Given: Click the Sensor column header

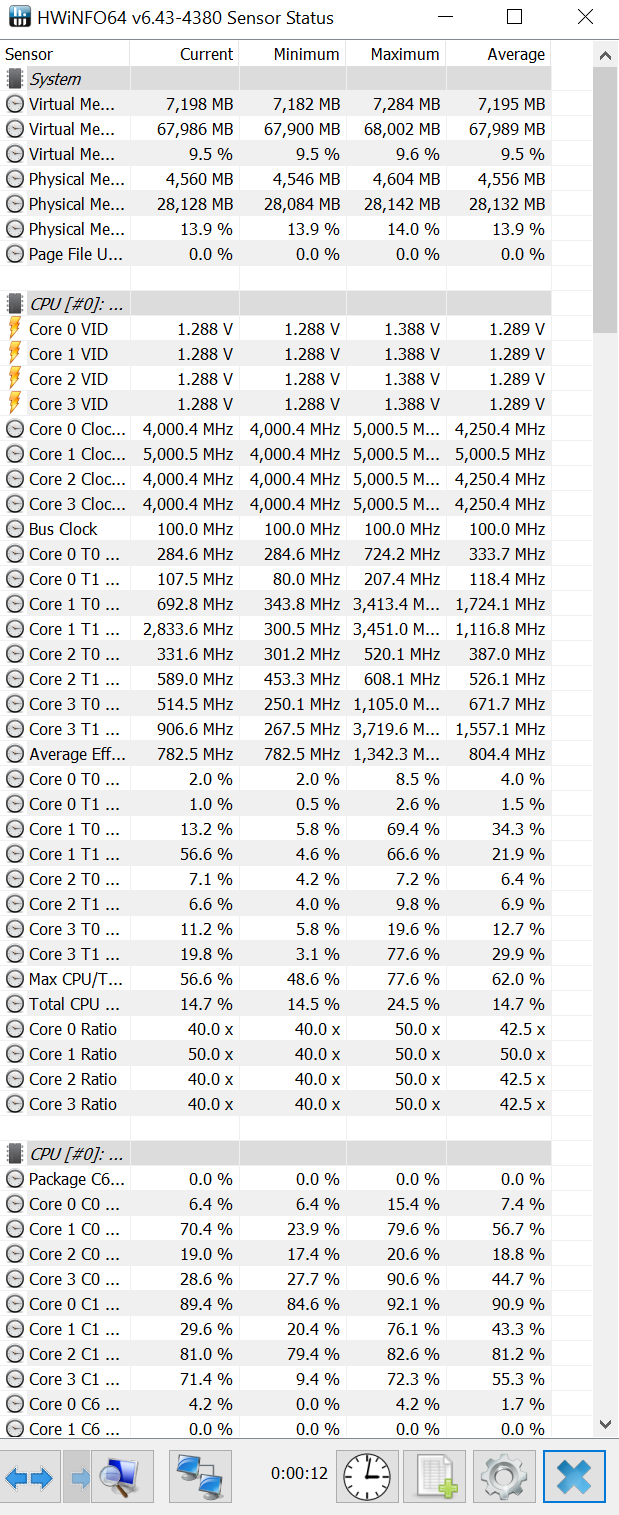Looking at the screenshot, I should (30, 54).
